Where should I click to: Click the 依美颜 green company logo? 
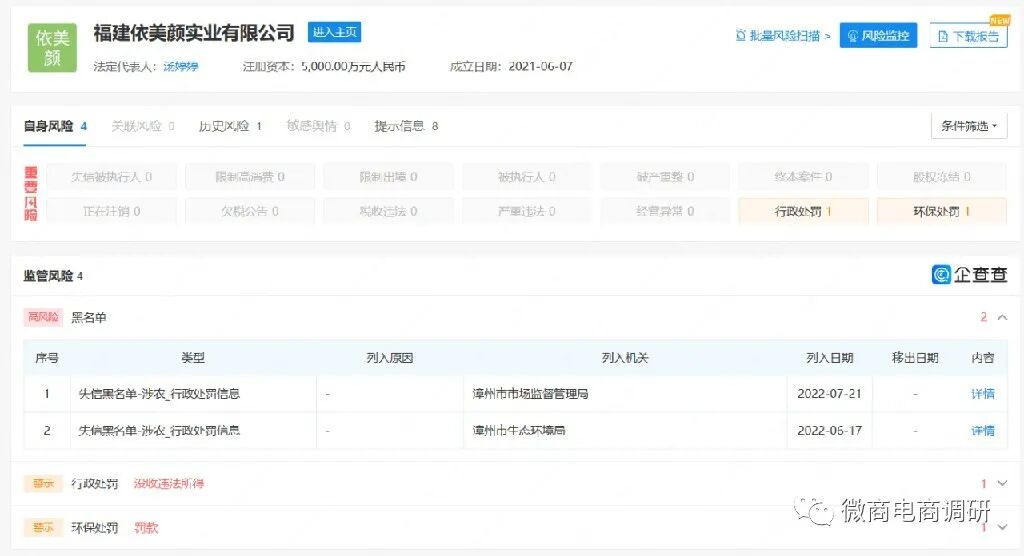52,48
